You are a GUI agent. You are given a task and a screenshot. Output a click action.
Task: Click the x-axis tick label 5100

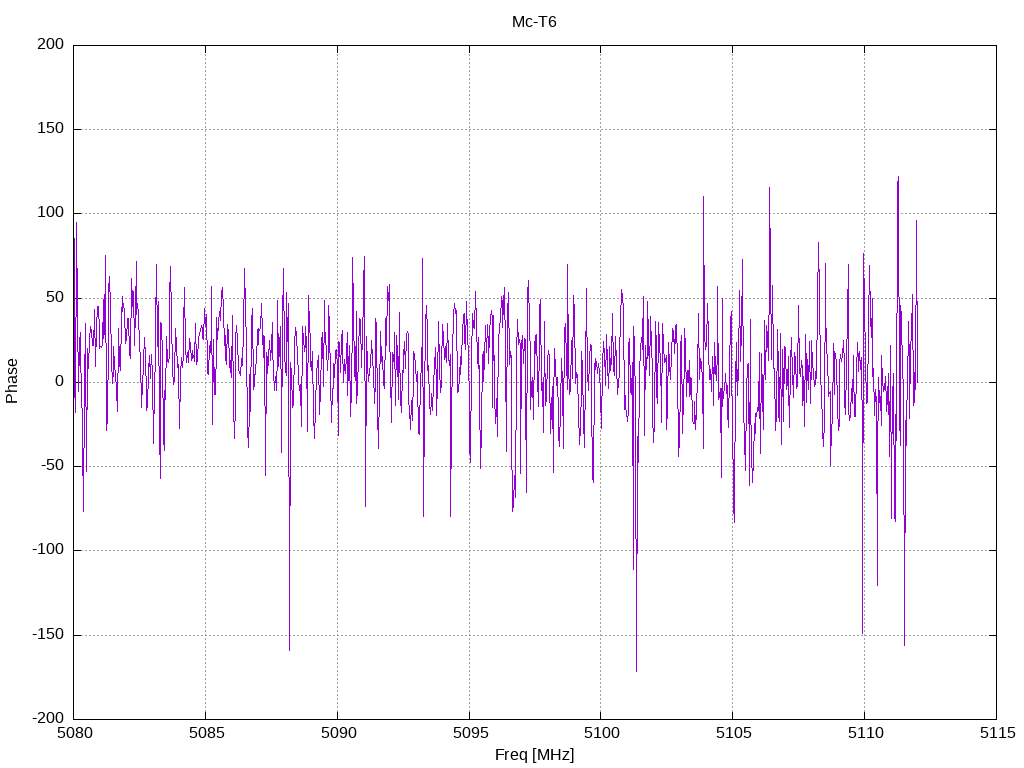pyautogui.click(x=601, y=733)
